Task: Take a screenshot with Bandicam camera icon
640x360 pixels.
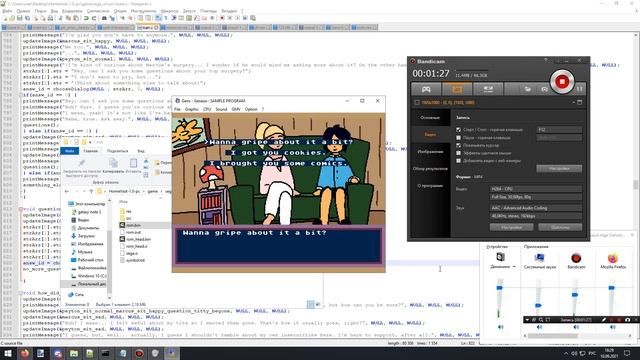Action: [544, 89]
